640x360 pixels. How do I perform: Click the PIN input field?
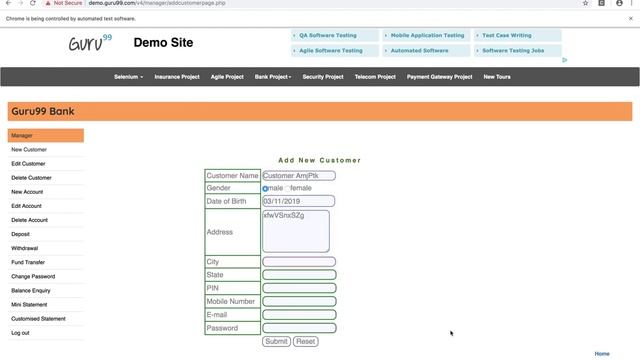tap(299, 288)
